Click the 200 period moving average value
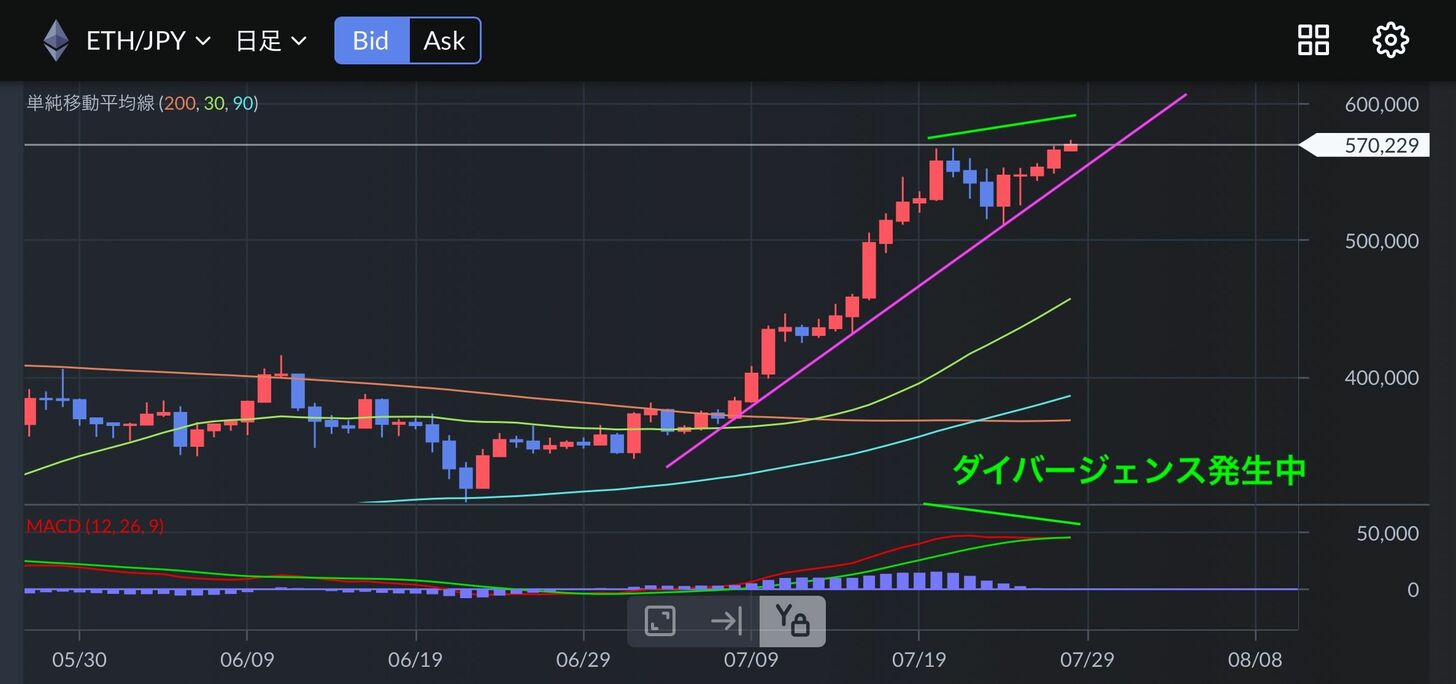This screenshot has width=1456, height=684. 180,103
